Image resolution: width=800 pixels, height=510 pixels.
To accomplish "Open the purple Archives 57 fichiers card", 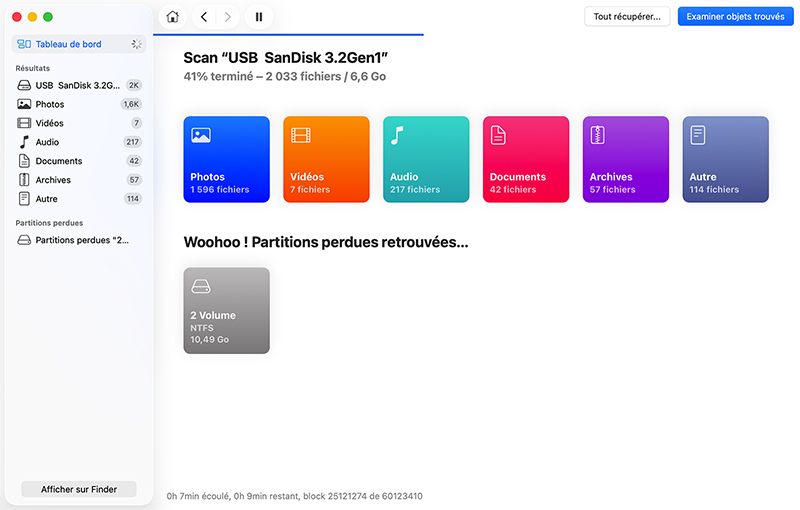I will coord(626,159).
